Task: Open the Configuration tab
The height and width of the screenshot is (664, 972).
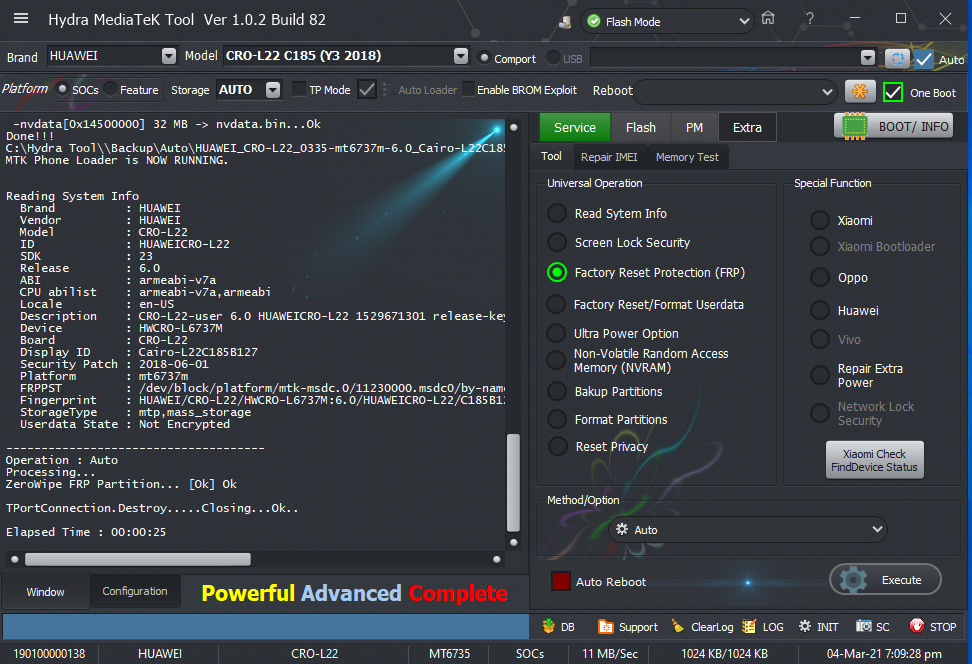Action: pyautogui.click(x=135, y=591)
